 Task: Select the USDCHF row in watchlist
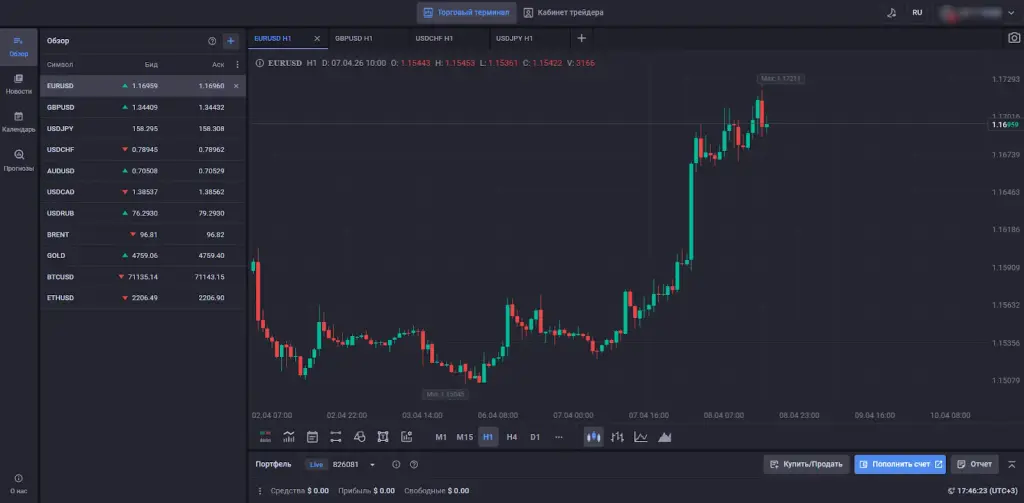tap(142, 150)
